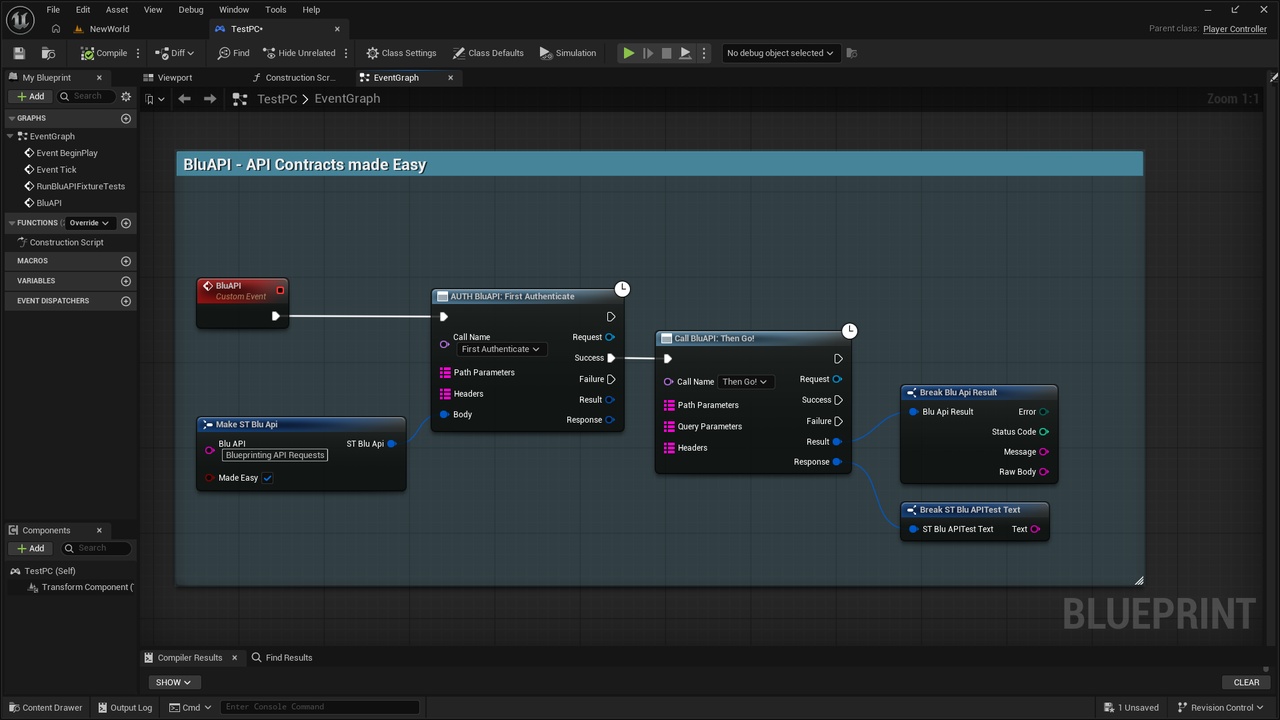
Task: Switch to the Construction Script tab
Action: tap(300, 77)
